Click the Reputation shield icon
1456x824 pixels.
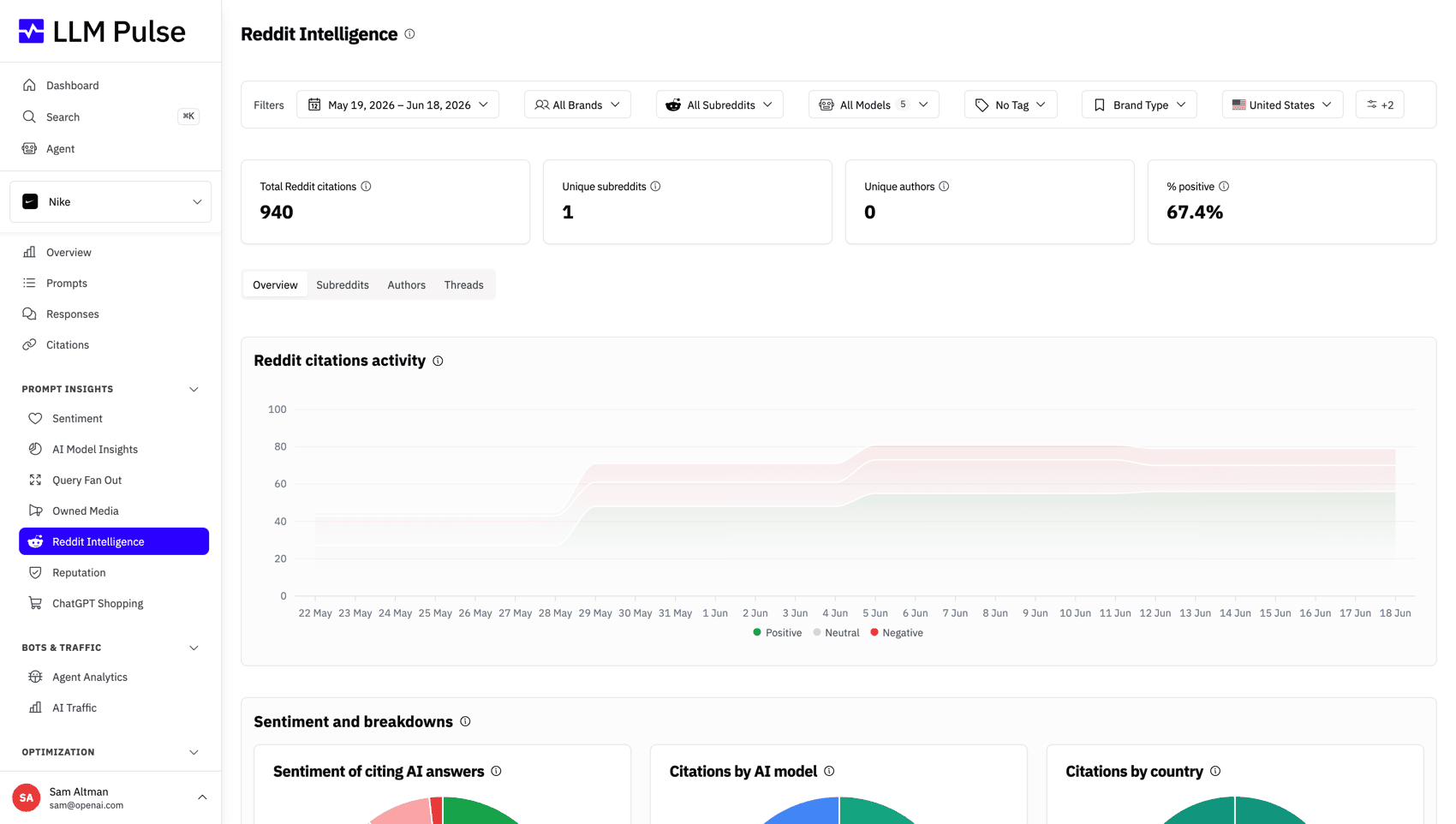[x=35, y=572]
